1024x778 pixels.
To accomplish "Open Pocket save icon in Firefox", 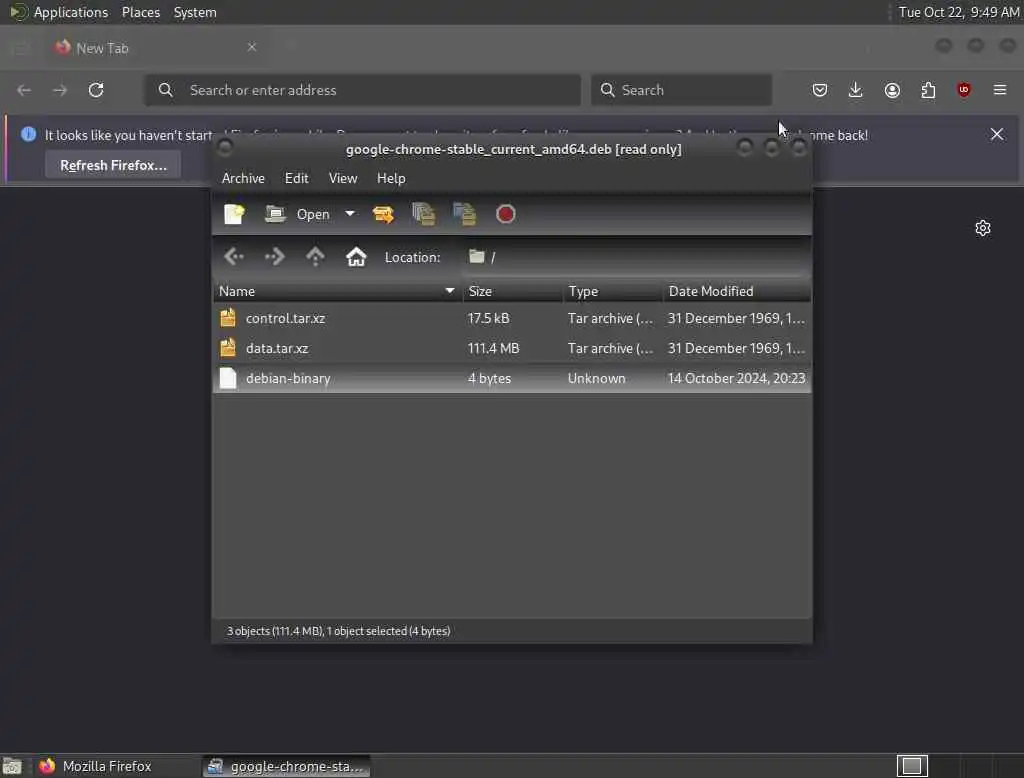I will point(820,90).
